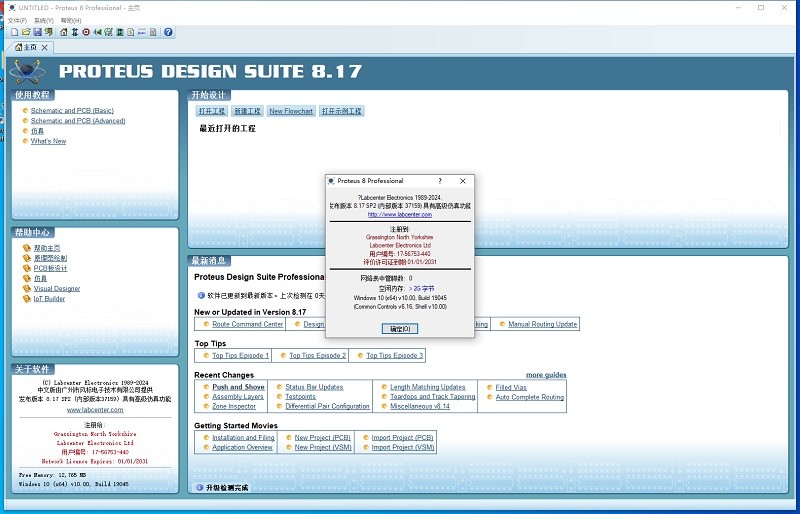Screen dimensions: 800x514
Task: Click the blue Help question-mark icon
Action: [168, 32]
